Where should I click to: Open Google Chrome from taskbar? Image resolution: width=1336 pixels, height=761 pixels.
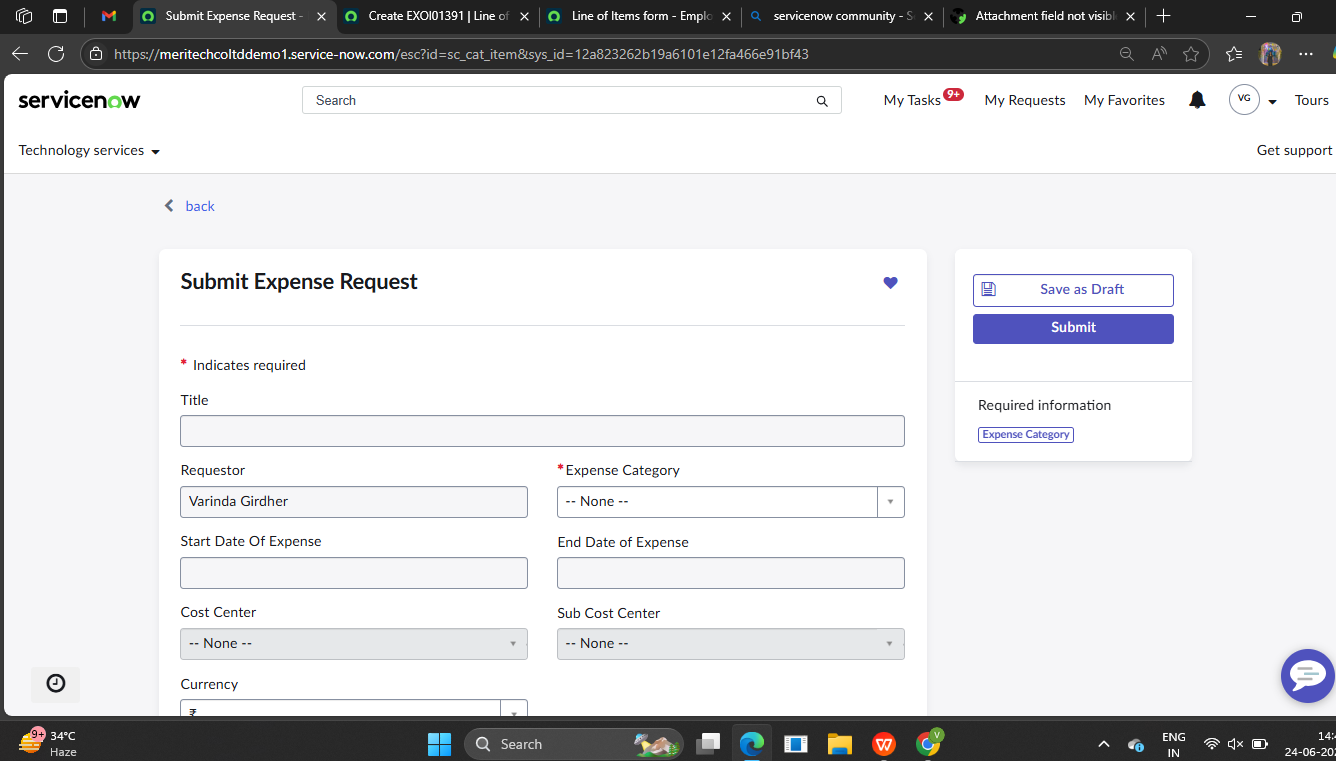928,743
